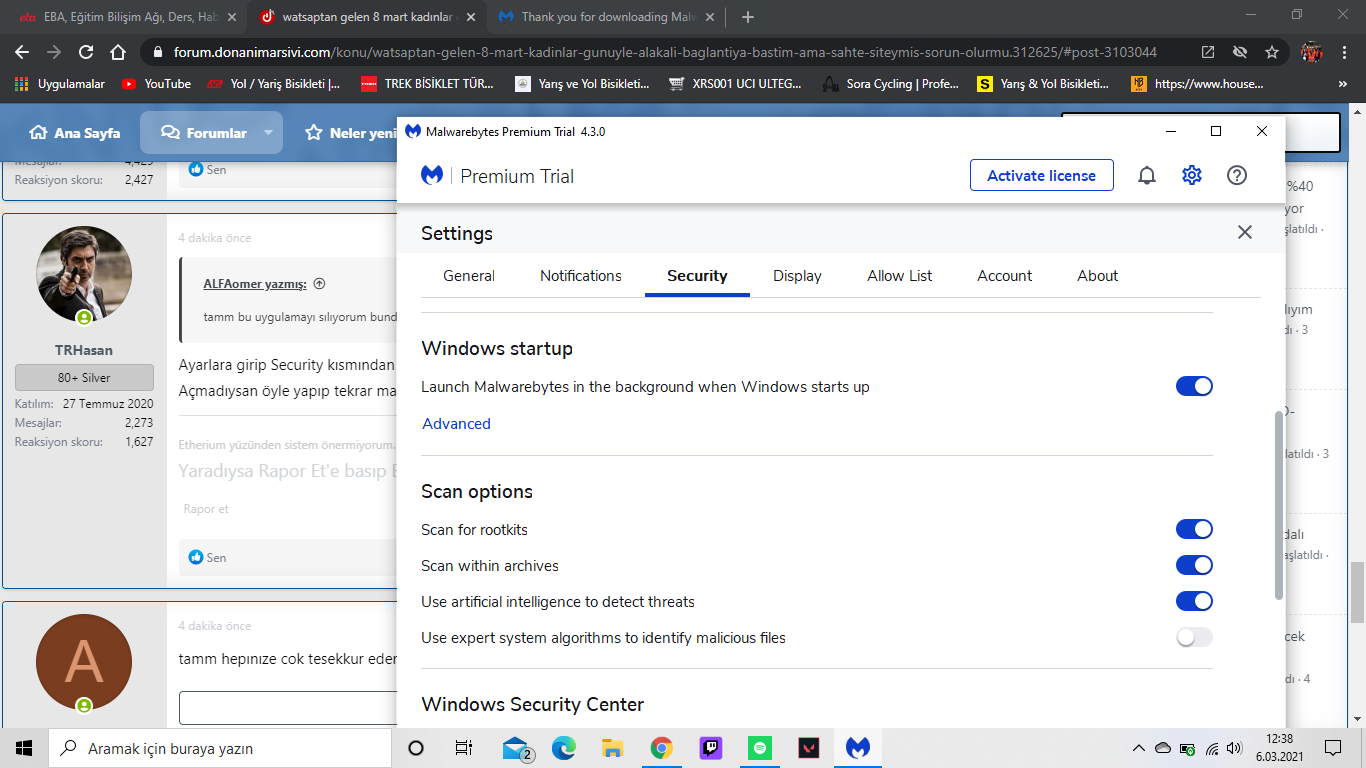Switch to Chrome on taskbar
This screenshot has width=1366, height=768.
pos(661,748)
